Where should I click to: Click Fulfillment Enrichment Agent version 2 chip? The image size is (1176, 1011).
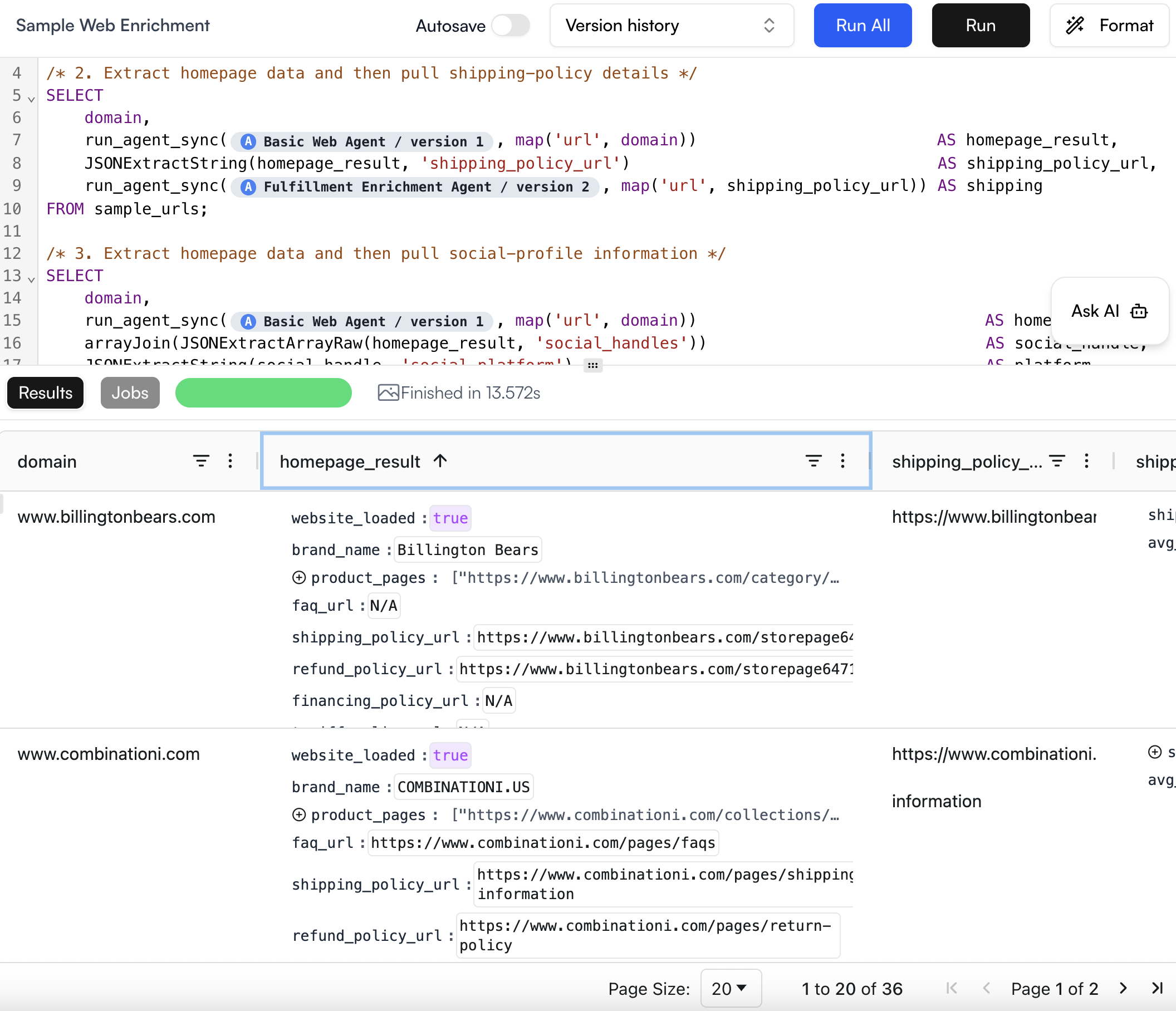click(415, 187)
